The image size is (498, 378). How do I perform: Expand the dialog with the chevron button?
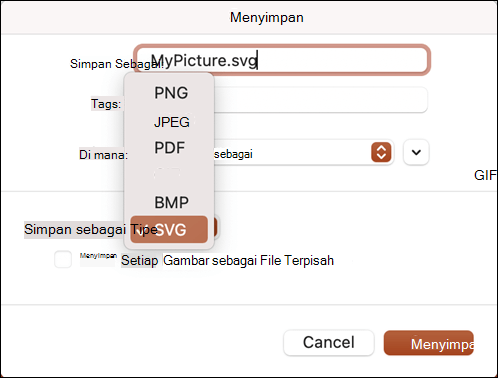(416, 153)
